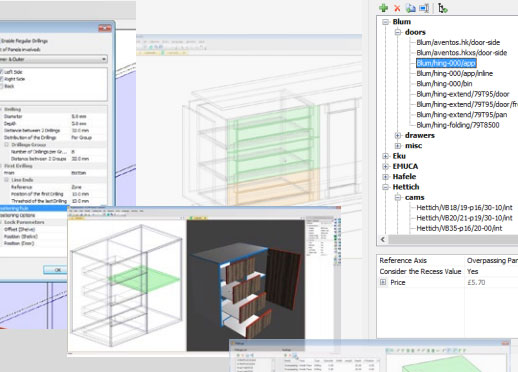Click the Yes value for Recess

click(473, 271)
